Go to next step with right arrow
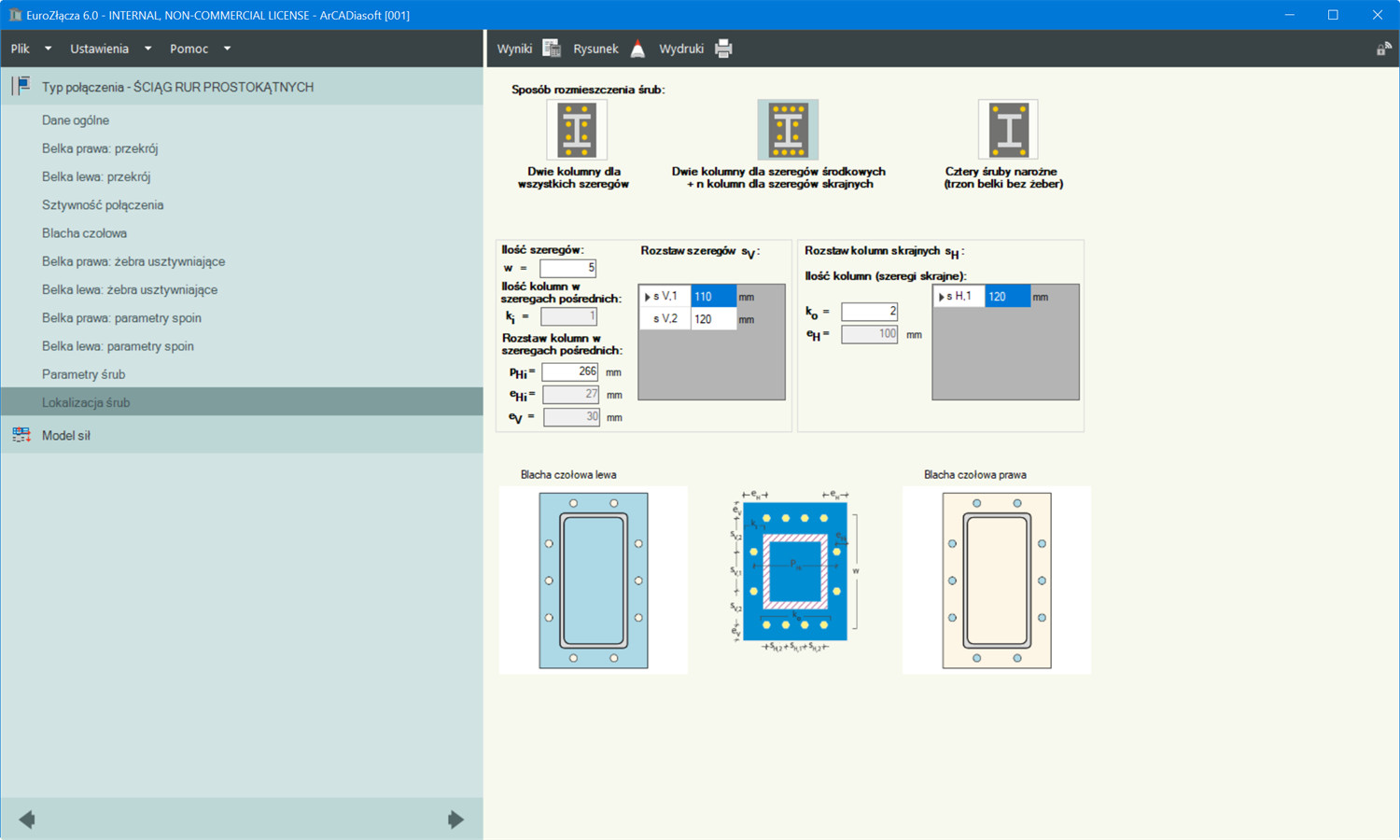This screenshot has height=840, width=1400. 455,819
